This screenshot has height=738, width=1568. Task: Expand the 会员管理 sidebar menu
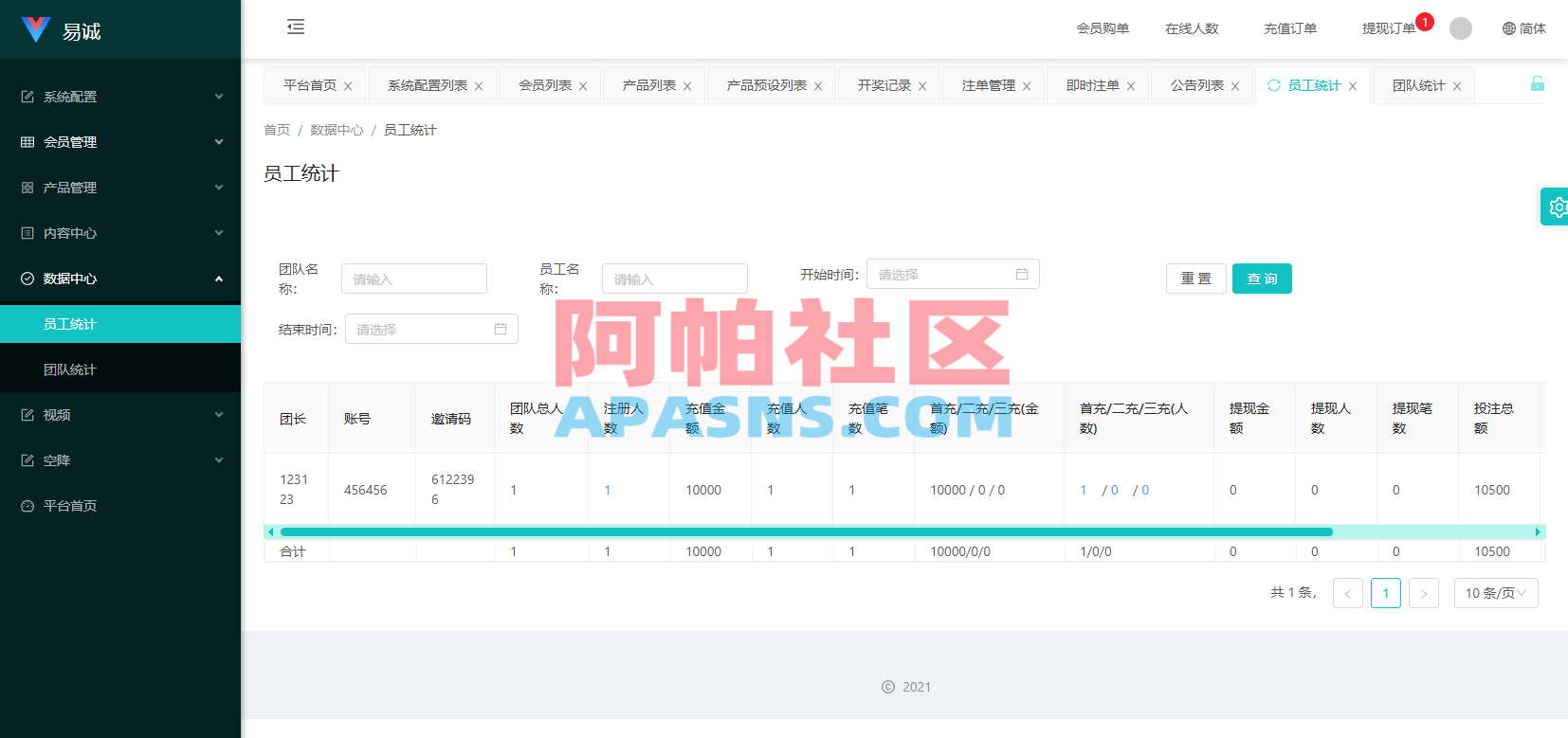[x=120, y=142]
